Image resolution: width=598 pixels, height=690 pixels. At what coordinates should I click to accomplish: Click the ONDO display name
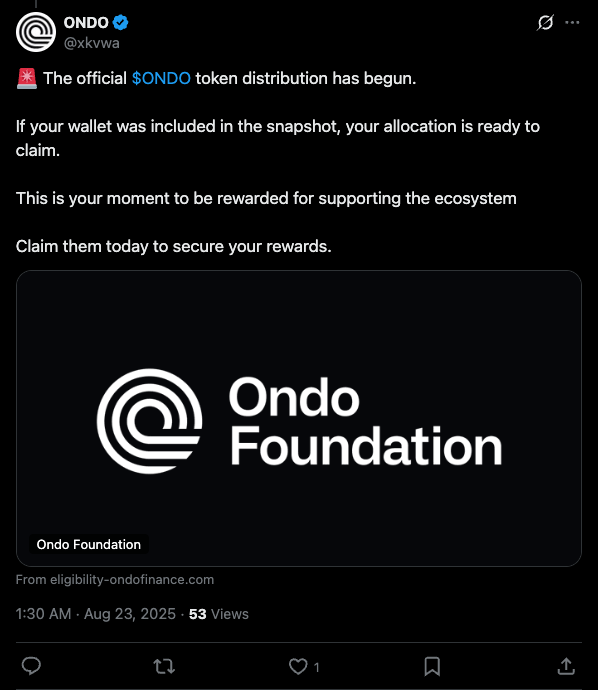(86, 22)
